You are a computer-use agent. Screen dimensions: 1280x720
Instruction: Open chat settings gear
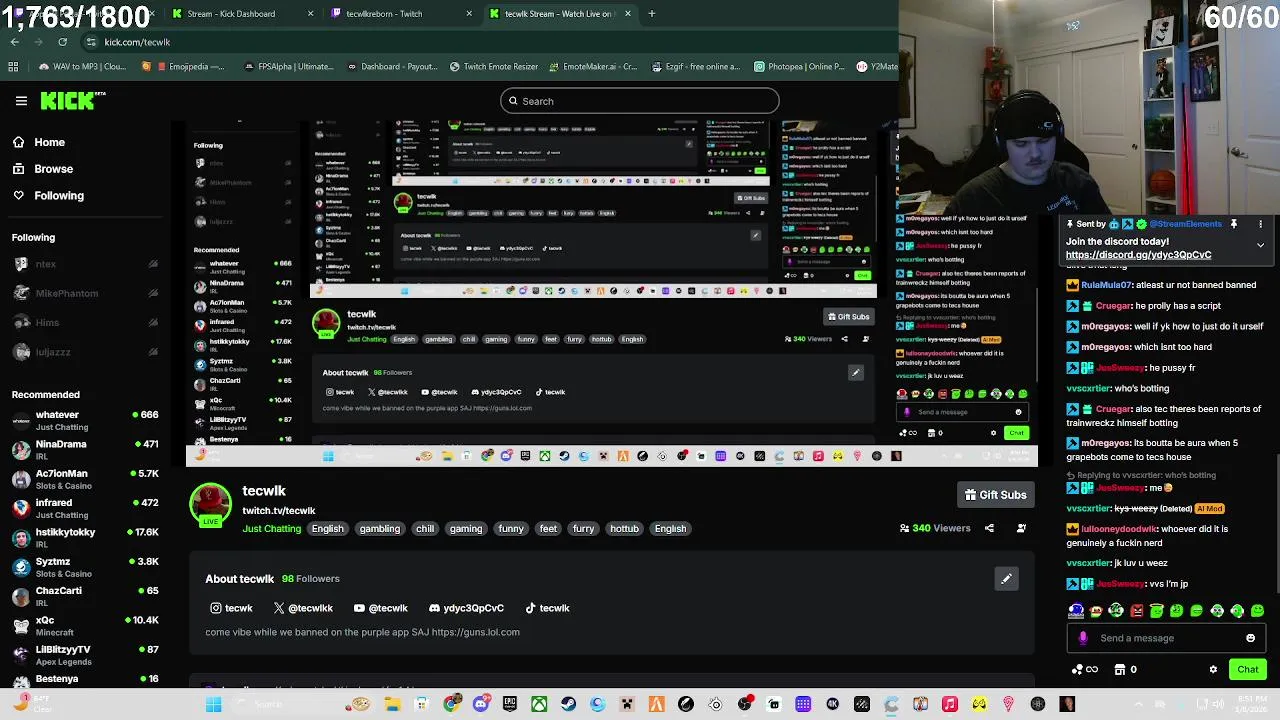click(x=1213, y=669)
